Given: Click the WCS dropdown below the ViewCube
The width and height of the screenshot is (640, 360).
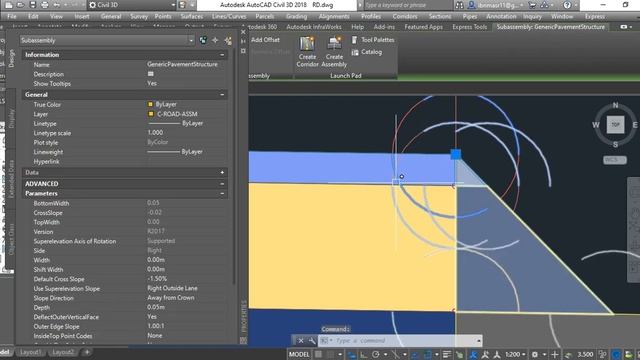Looking at the screenshot, I should (614, 160).
